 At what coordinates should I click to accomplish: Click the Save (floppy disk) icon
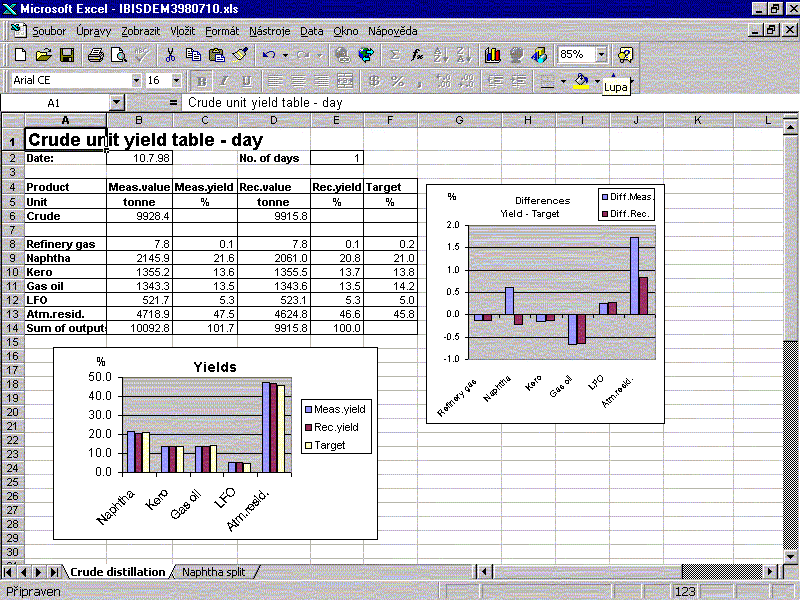pos(67,55)
